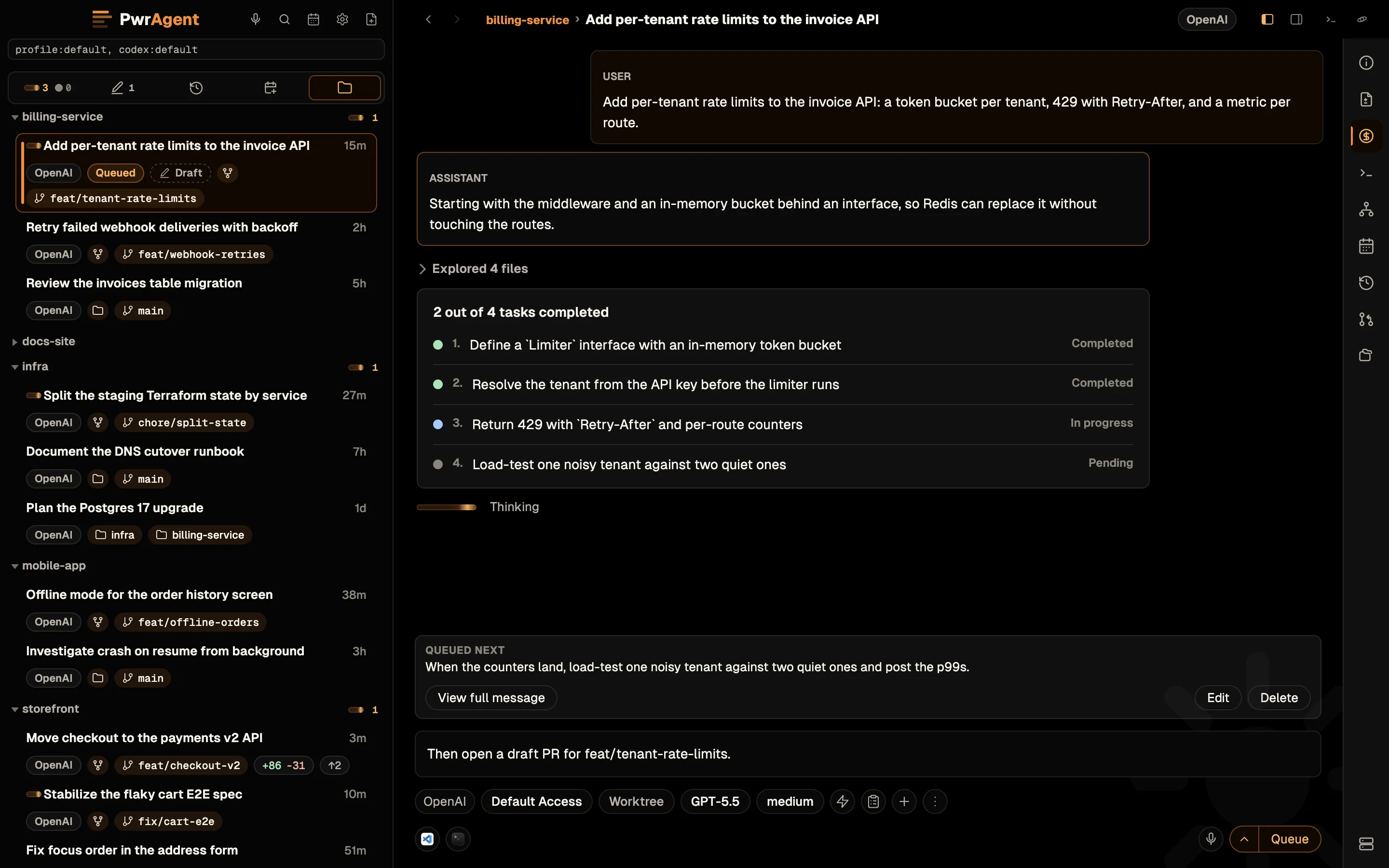Click the clipboard icon in the composer toolbar
The width and height of the screenshot is (1389, 868).
pyautogui.click(x=873, y=801)
